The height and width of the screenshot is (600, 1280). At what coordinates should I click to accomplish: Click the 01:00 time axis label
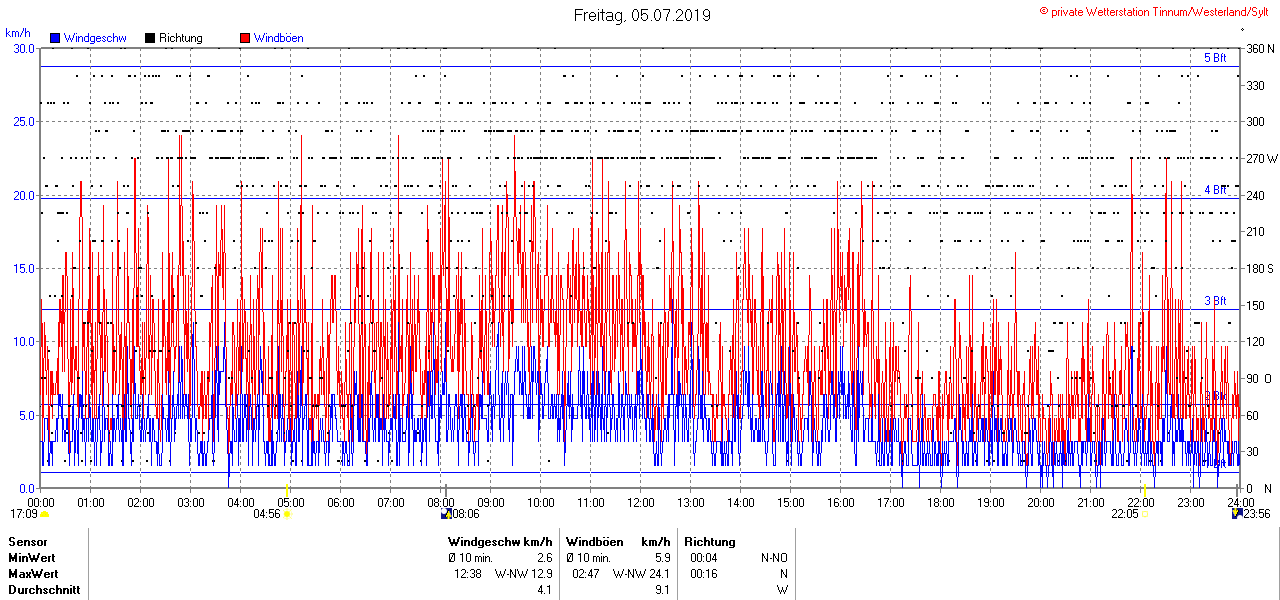91,502
